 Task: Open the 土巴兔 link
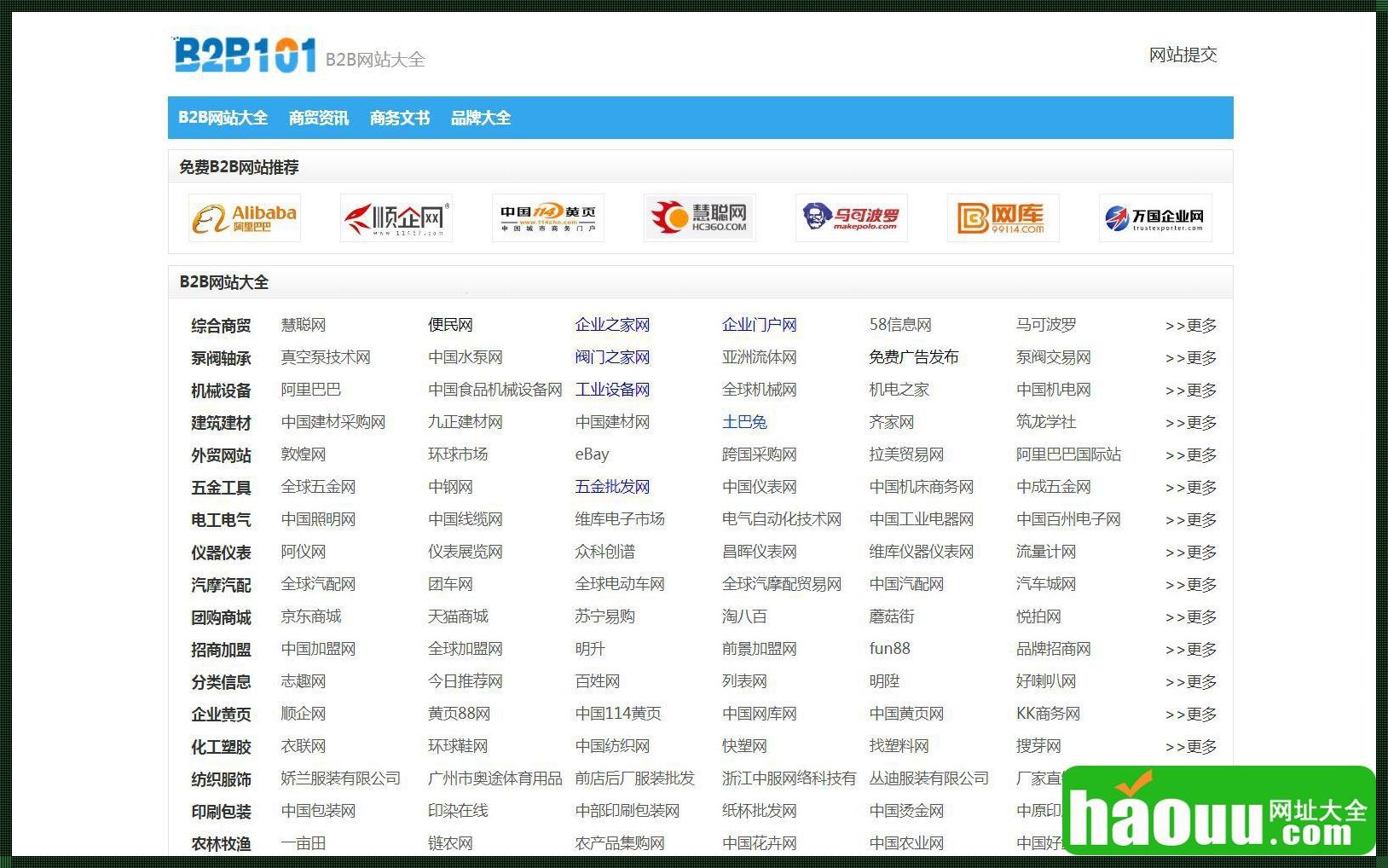click(744, 422)
